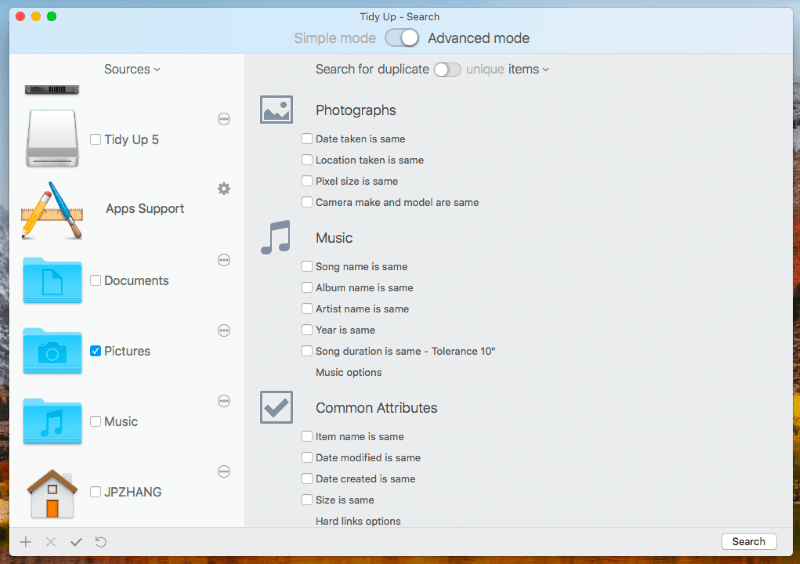Enable Song name is same

click(x=307, y=266)
